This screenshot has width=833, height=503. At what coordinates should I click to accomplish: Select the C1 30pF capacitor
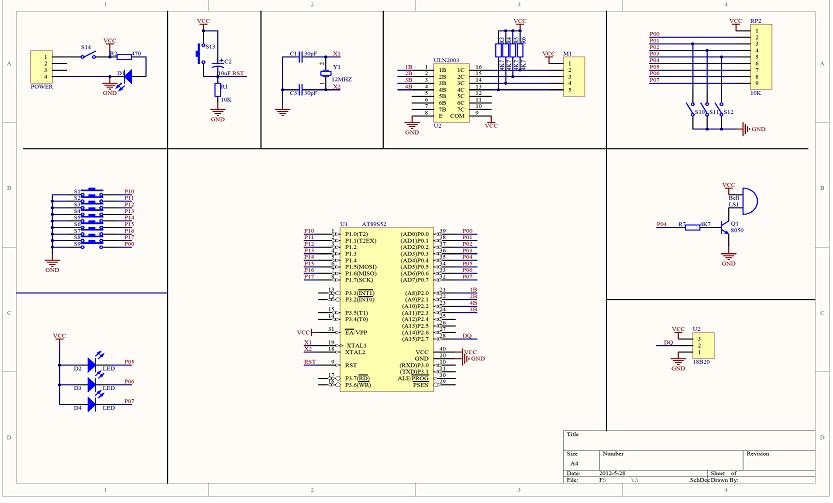296,58
